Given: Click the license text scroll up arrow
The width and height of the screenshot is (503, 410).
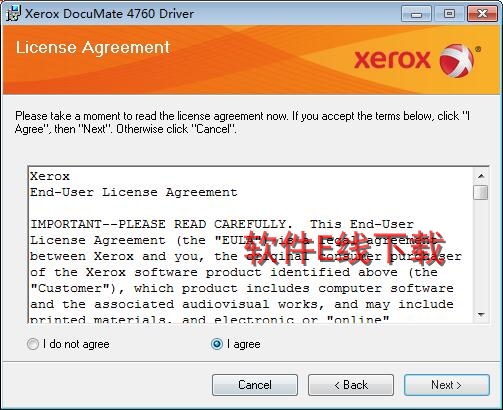Looking at the screenshot, I should (x=481, y=176).
